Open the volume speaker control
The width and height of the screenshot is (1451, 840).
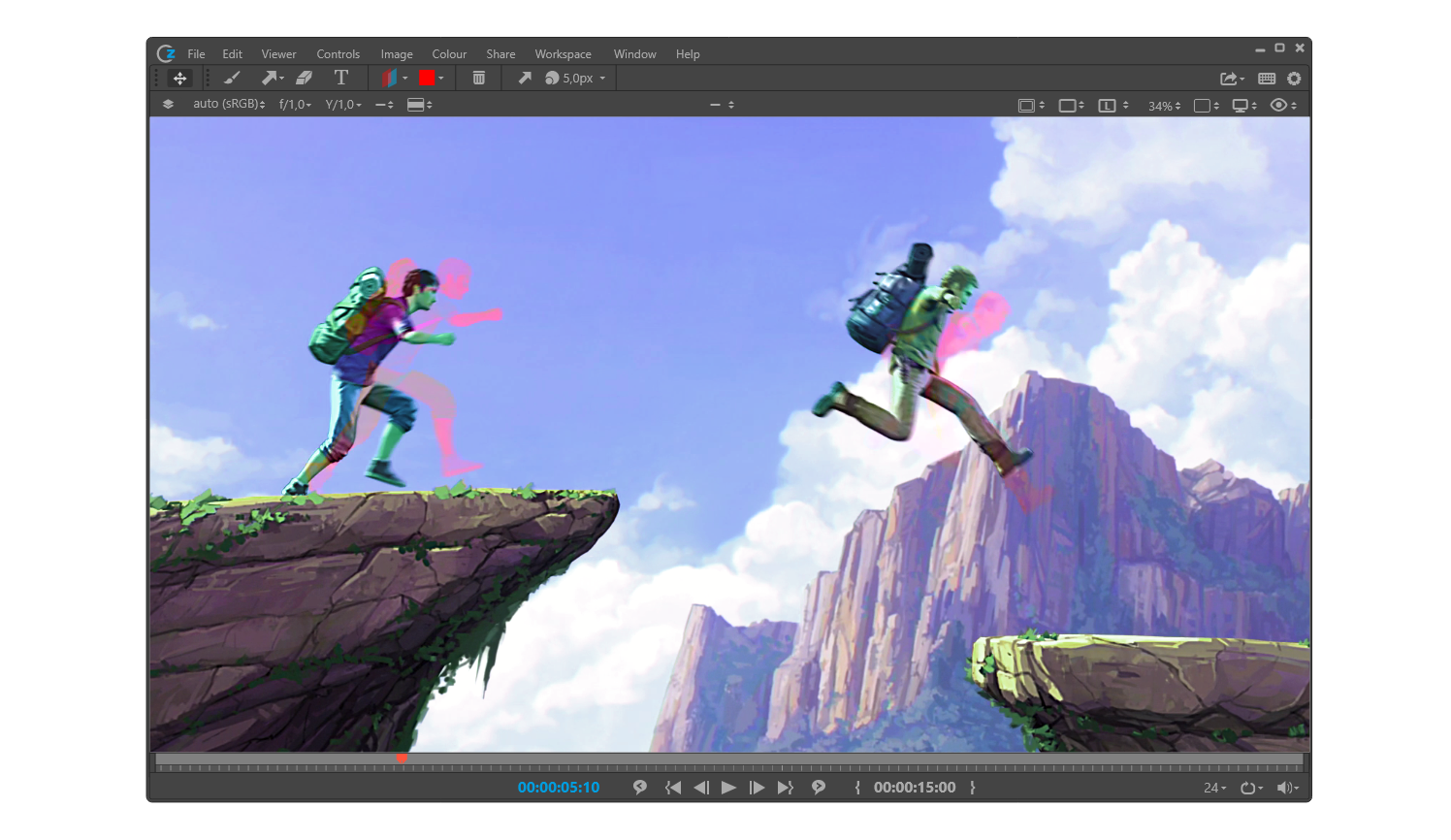pyautogui.click(x=1287, y=788)
